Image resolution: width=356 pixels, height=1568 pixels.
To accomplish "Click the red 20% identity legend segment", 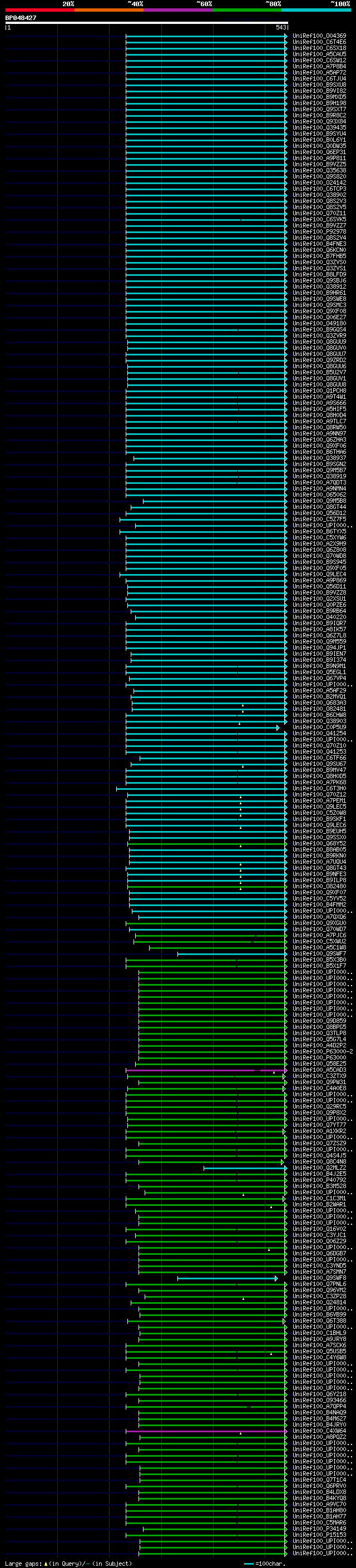I will [x=39, y=10].
